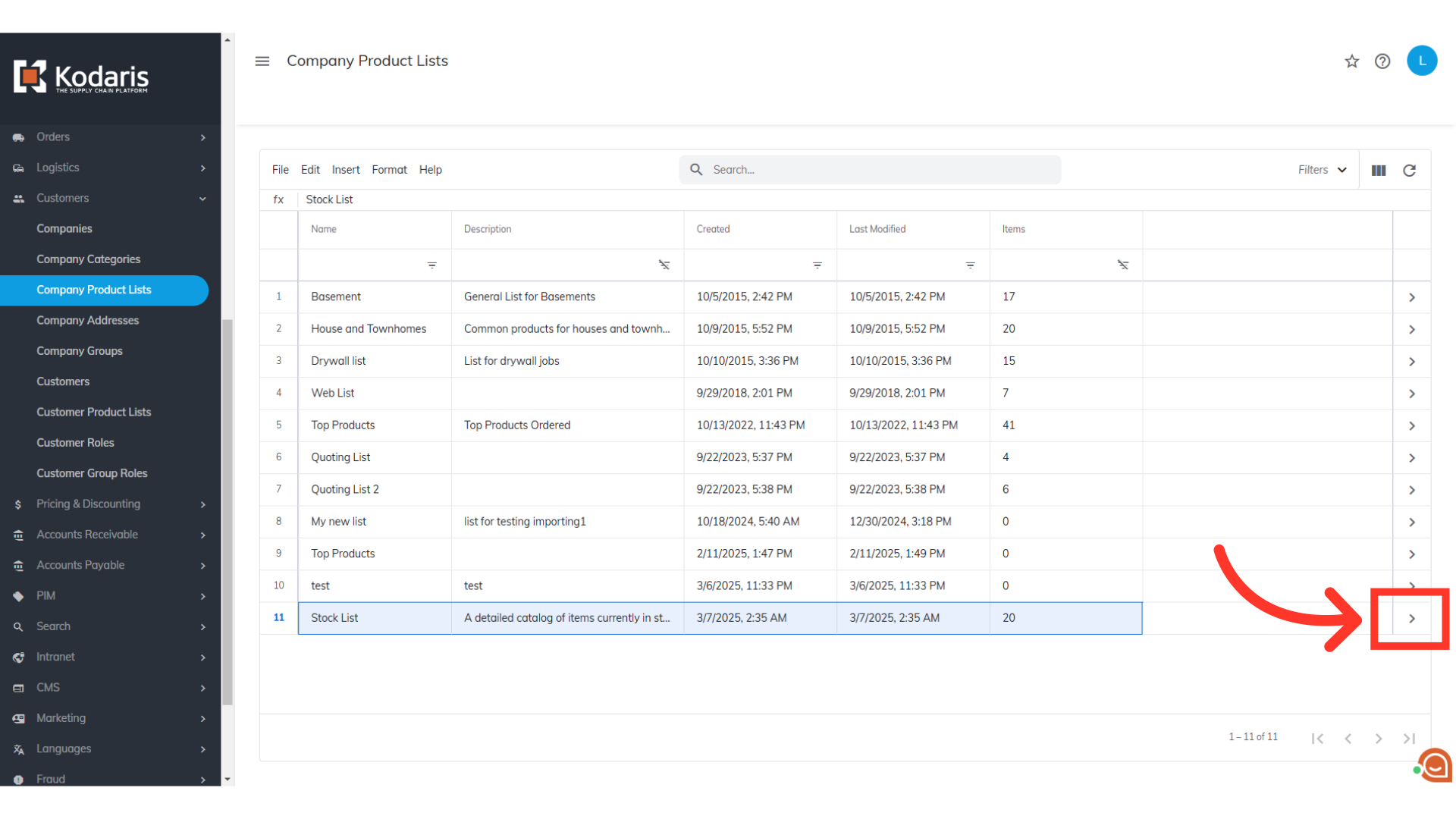
Task: Click the user avatar L icon
Action: coord(1422,61)
